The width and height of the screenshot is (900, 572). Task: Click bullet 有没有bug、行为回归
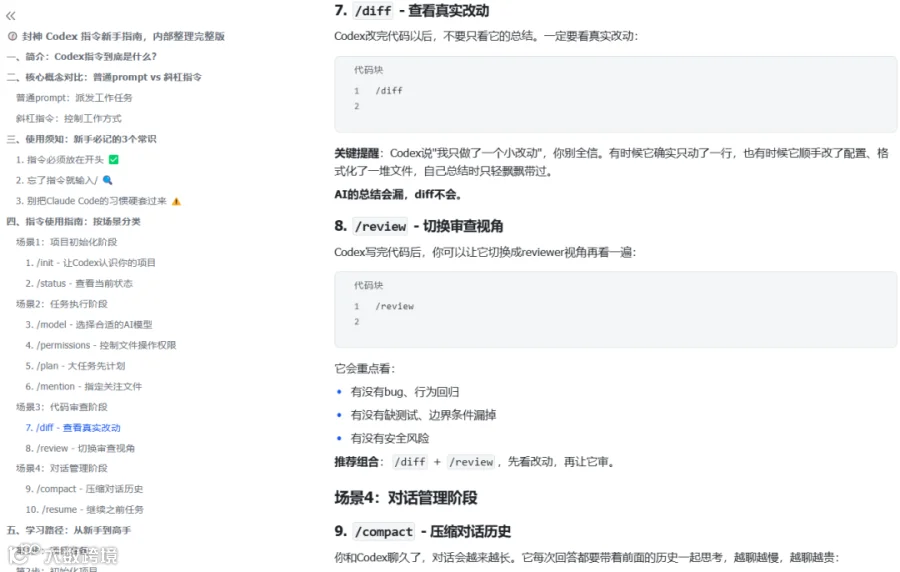[x=405, y=392]
